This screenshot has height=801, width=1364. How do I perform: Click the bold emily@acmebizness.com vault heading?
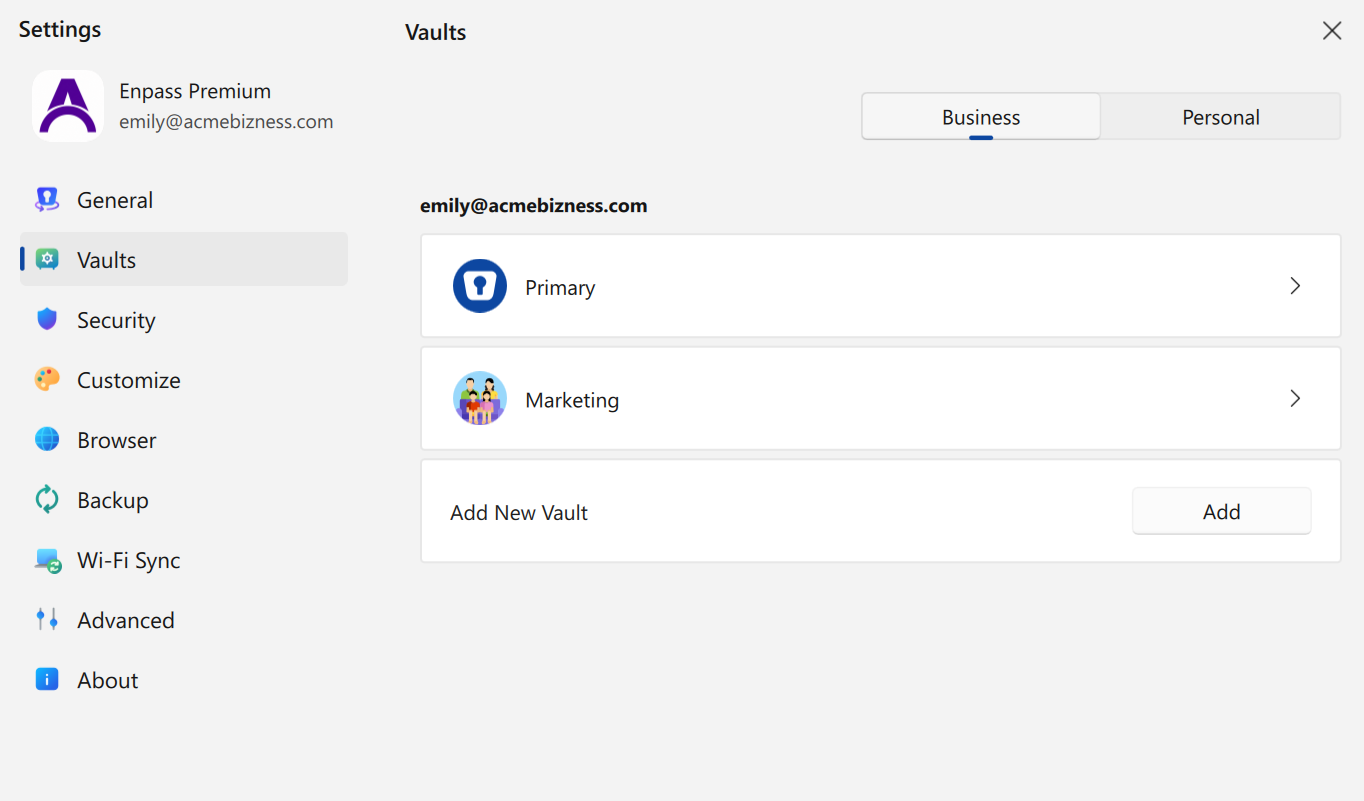coord(534,206)
